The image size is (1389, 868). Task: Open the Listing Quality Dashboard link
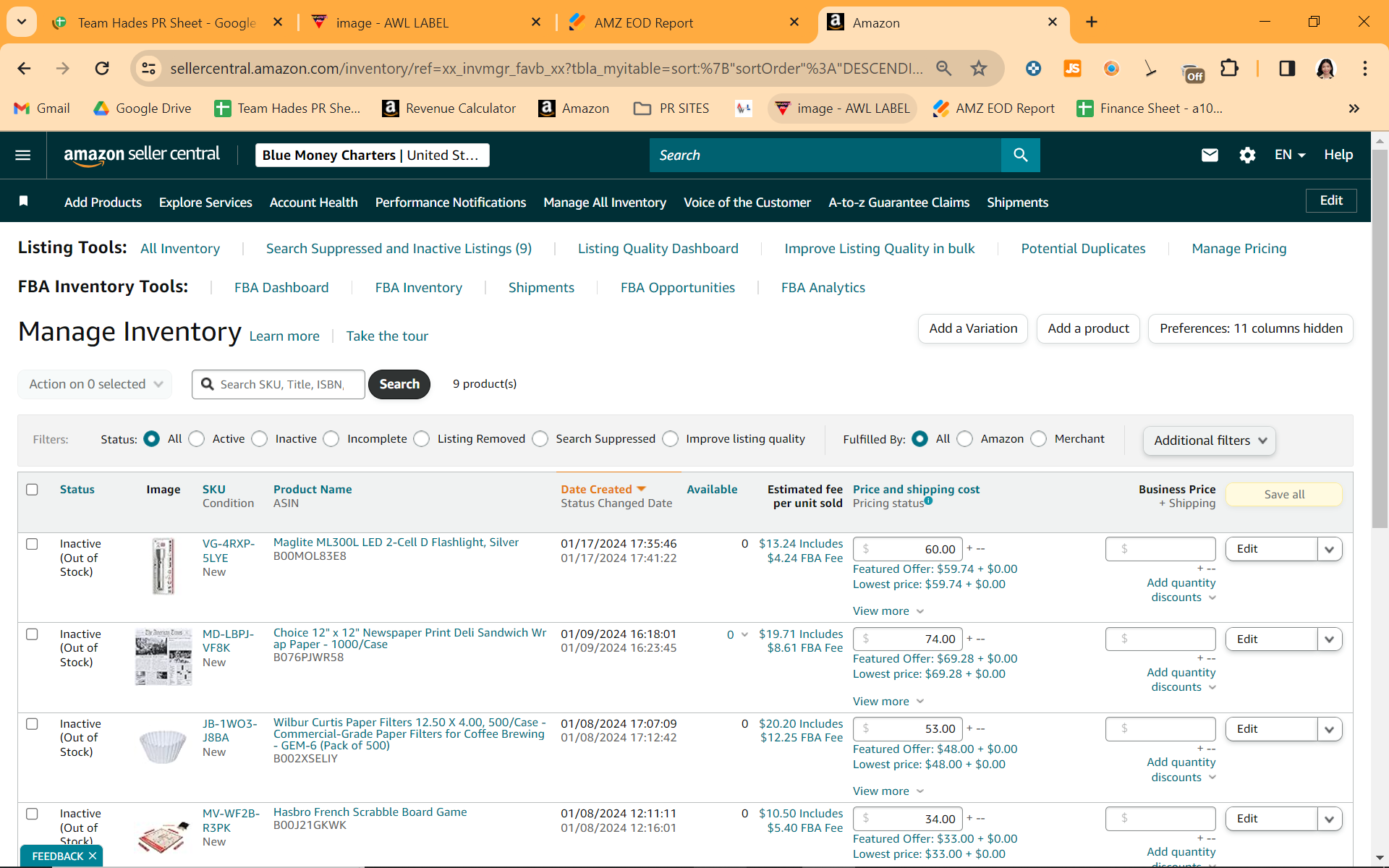(658, 249)
